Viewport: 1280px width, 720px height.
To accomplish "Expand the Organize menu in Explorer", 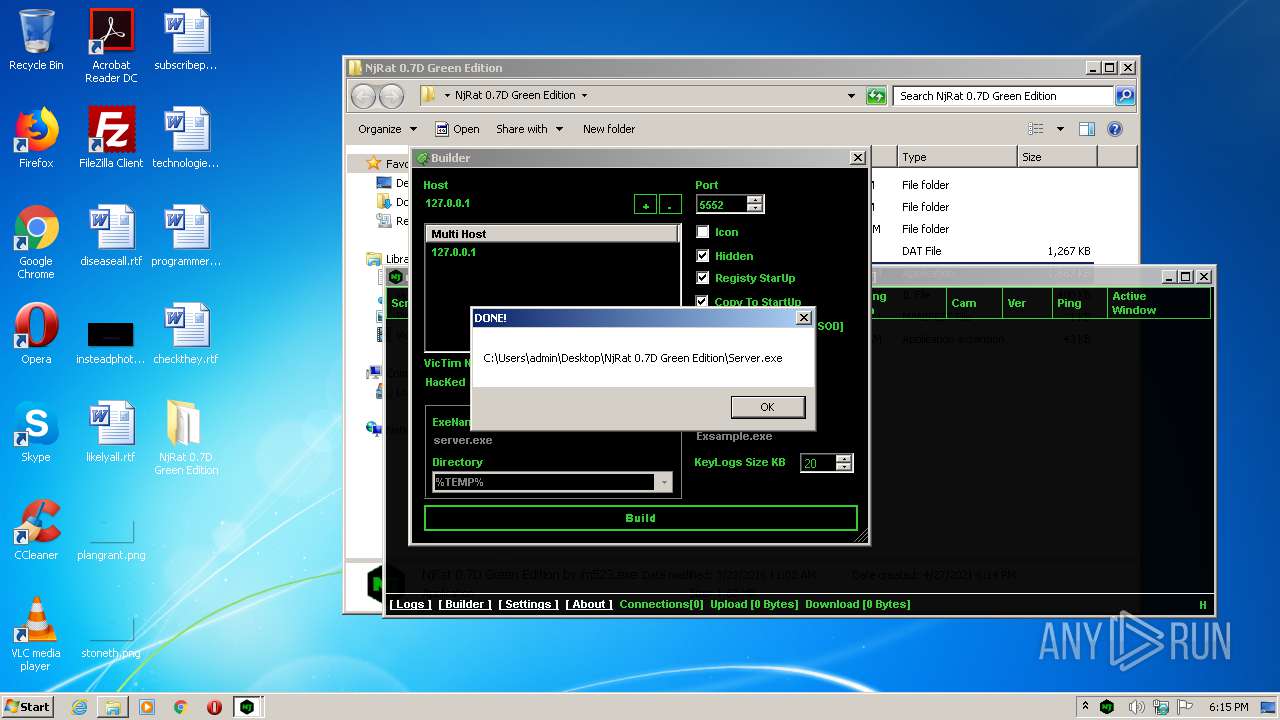I will pyautogui.click(x=387, y=129).
